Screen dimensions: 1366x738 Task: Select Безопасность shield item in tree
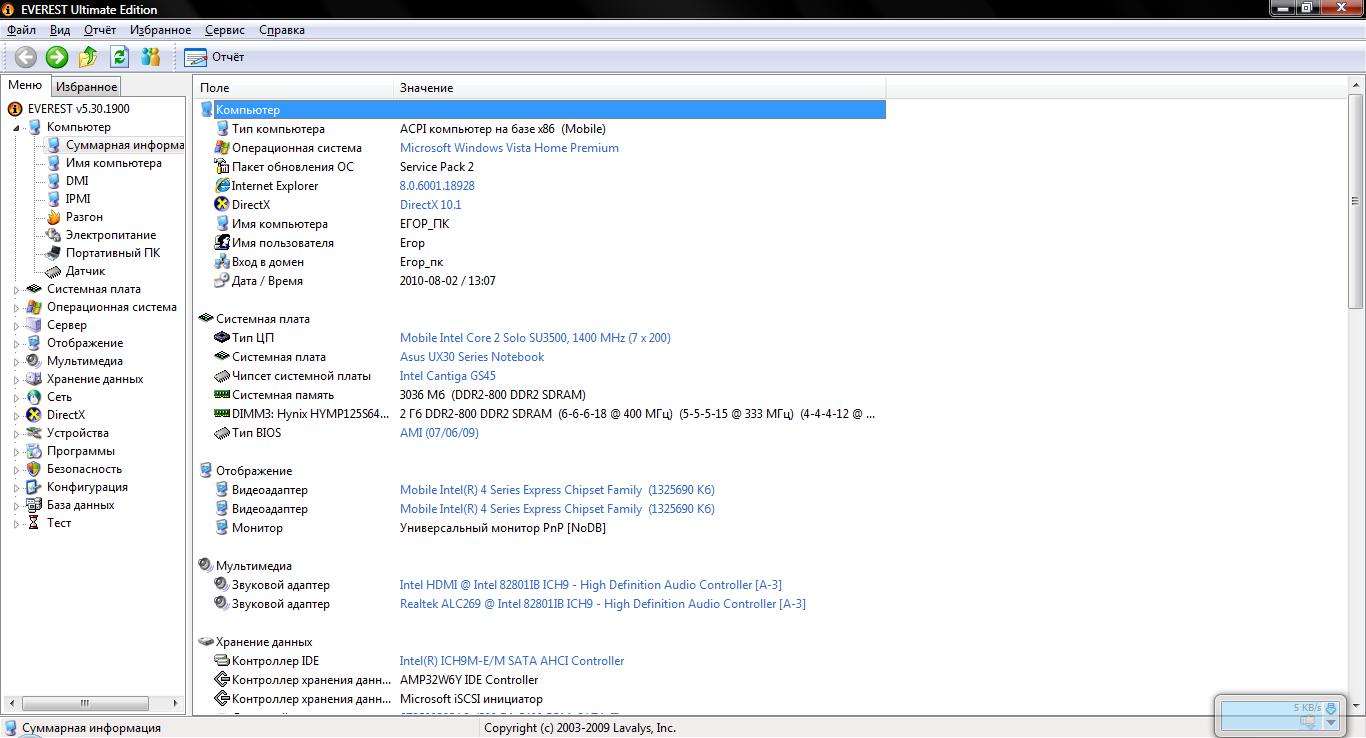coord(35,469)
